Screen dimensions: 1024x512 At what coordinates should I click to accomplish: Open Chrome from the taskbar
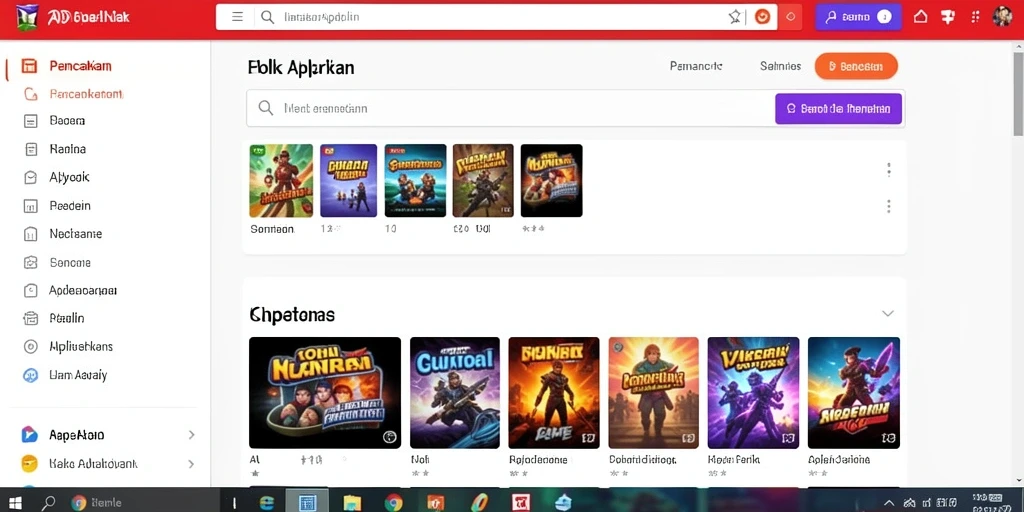[x=393, y=502]
